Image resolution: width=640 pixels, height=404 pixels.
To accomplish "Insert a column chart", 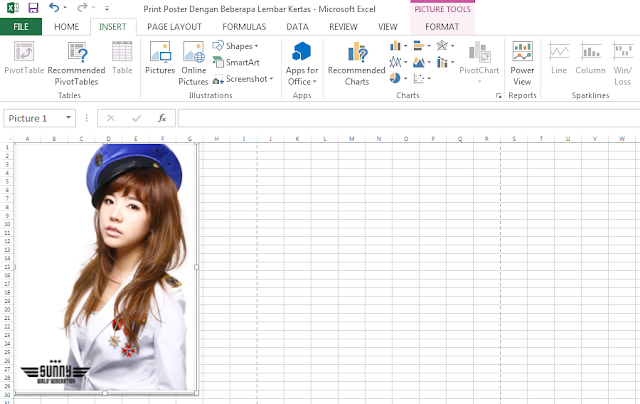I will (398, 46).
